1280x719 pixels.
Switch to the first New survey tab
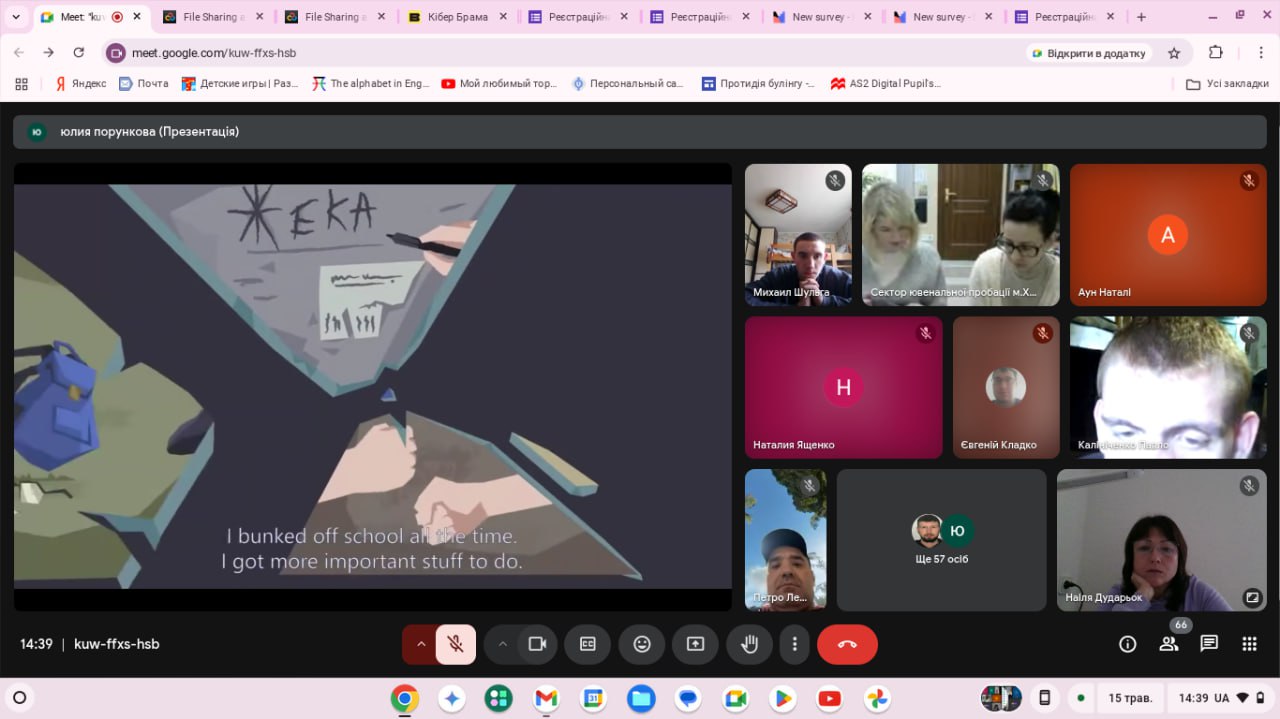822,17
